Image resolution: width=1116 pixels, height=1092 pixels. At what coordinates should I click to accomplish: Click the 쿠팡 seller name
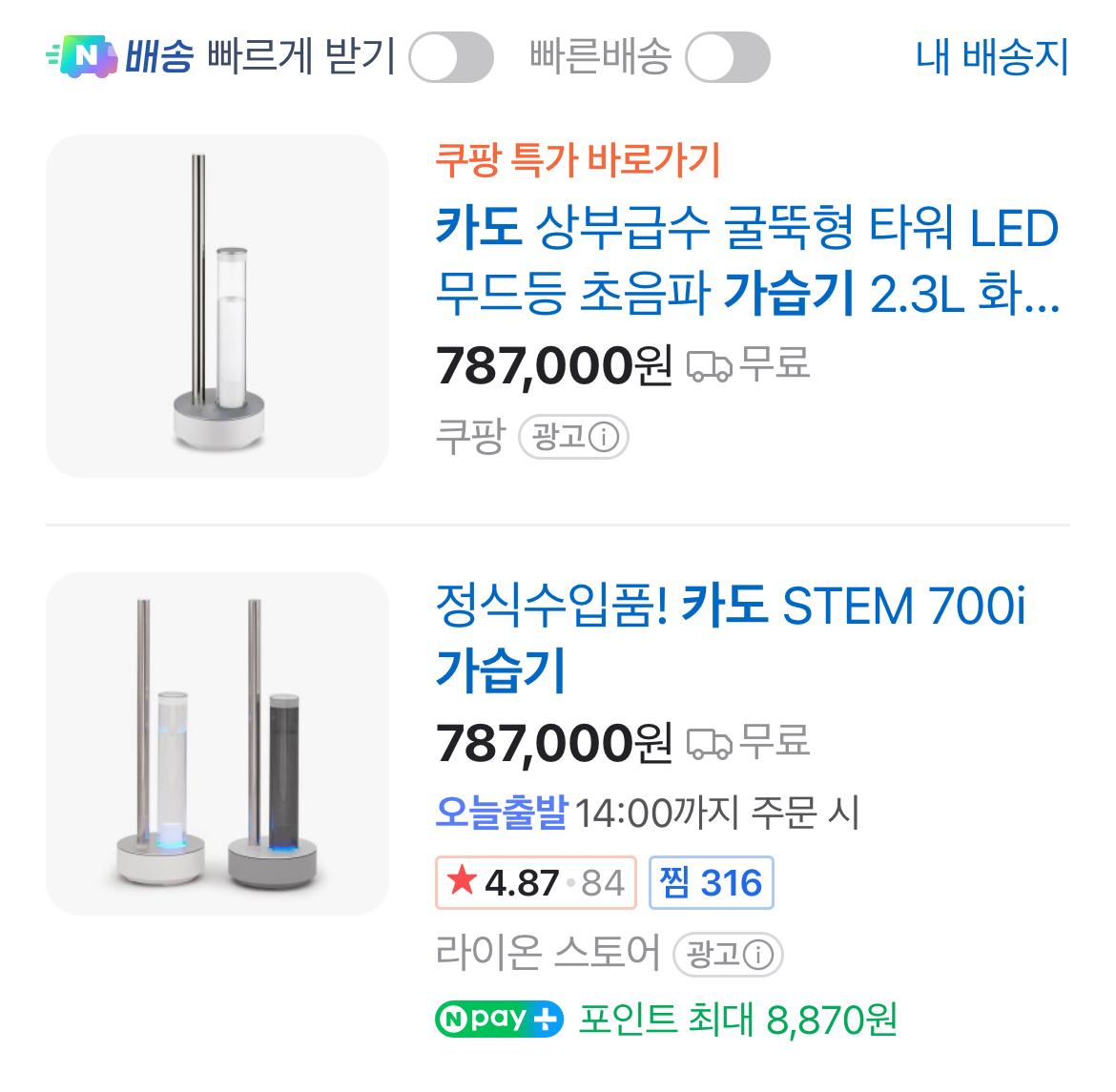click(469, 437)
